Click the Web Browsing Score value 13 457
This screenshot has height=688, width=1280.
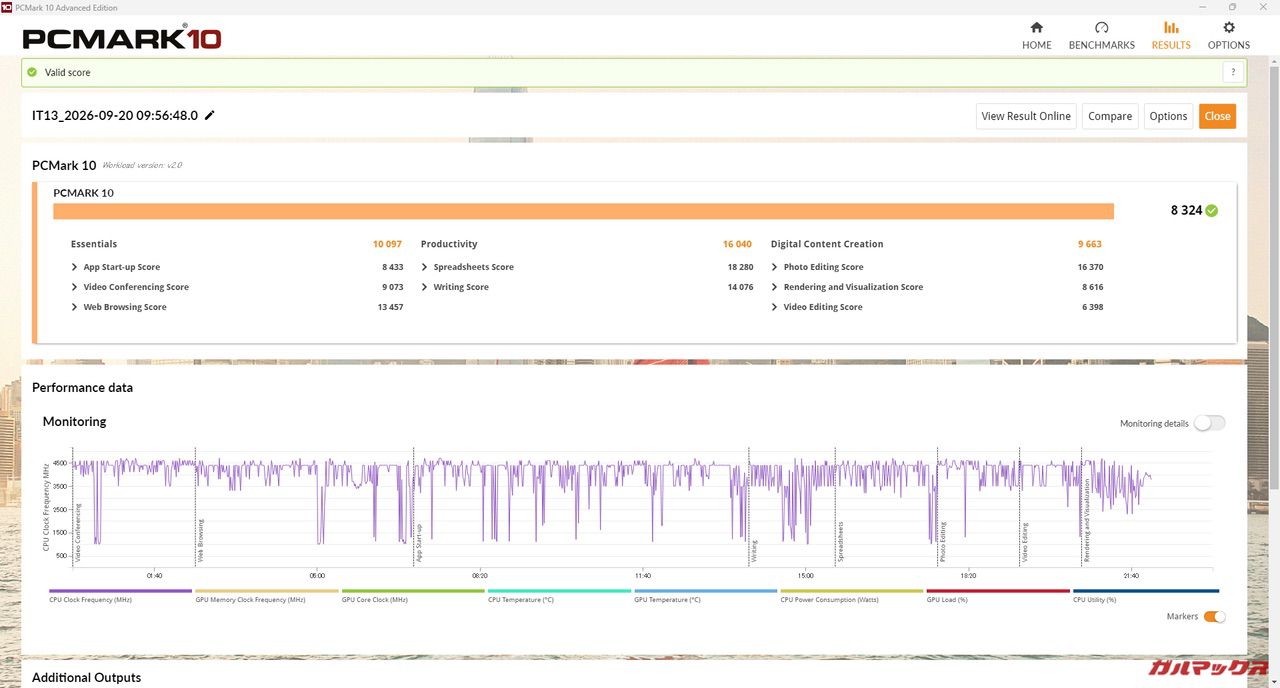click(x=390, y=307)
